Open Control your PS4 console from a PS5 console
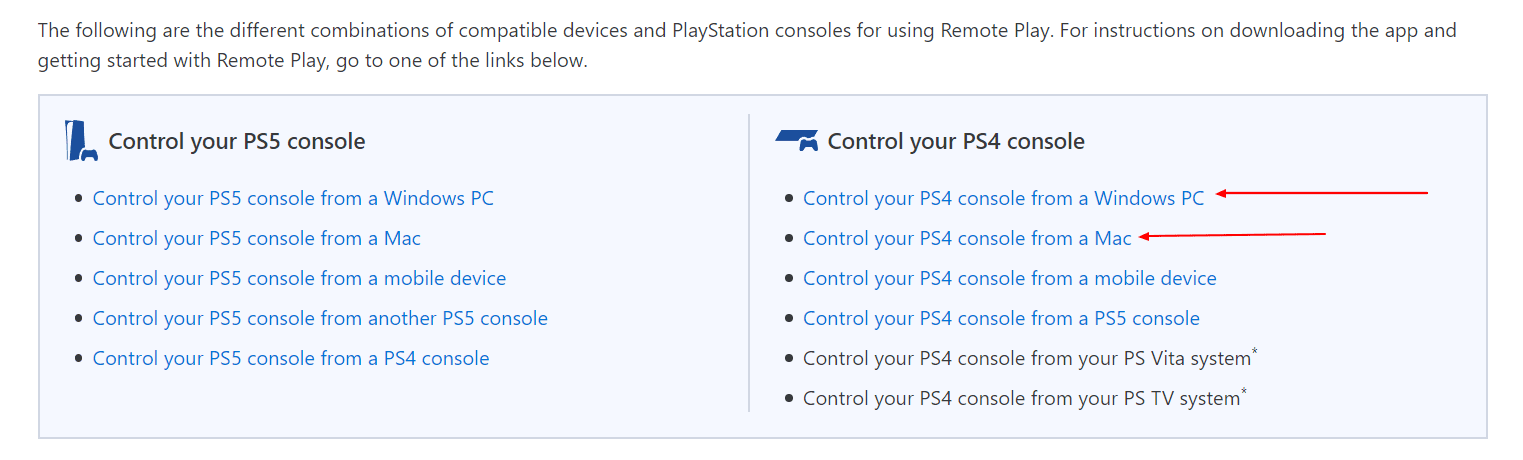1523x460 pixels. (1001, 318)
